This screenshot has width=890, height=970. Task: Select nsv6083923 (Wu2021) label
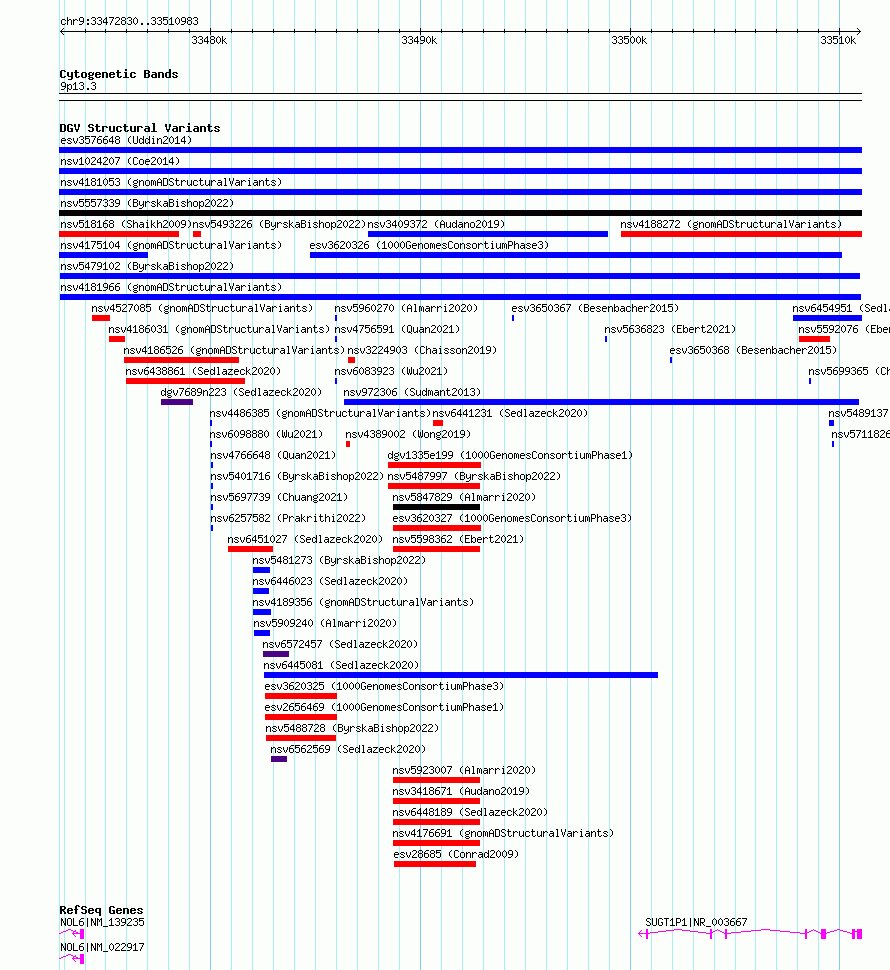coord(391,372)
